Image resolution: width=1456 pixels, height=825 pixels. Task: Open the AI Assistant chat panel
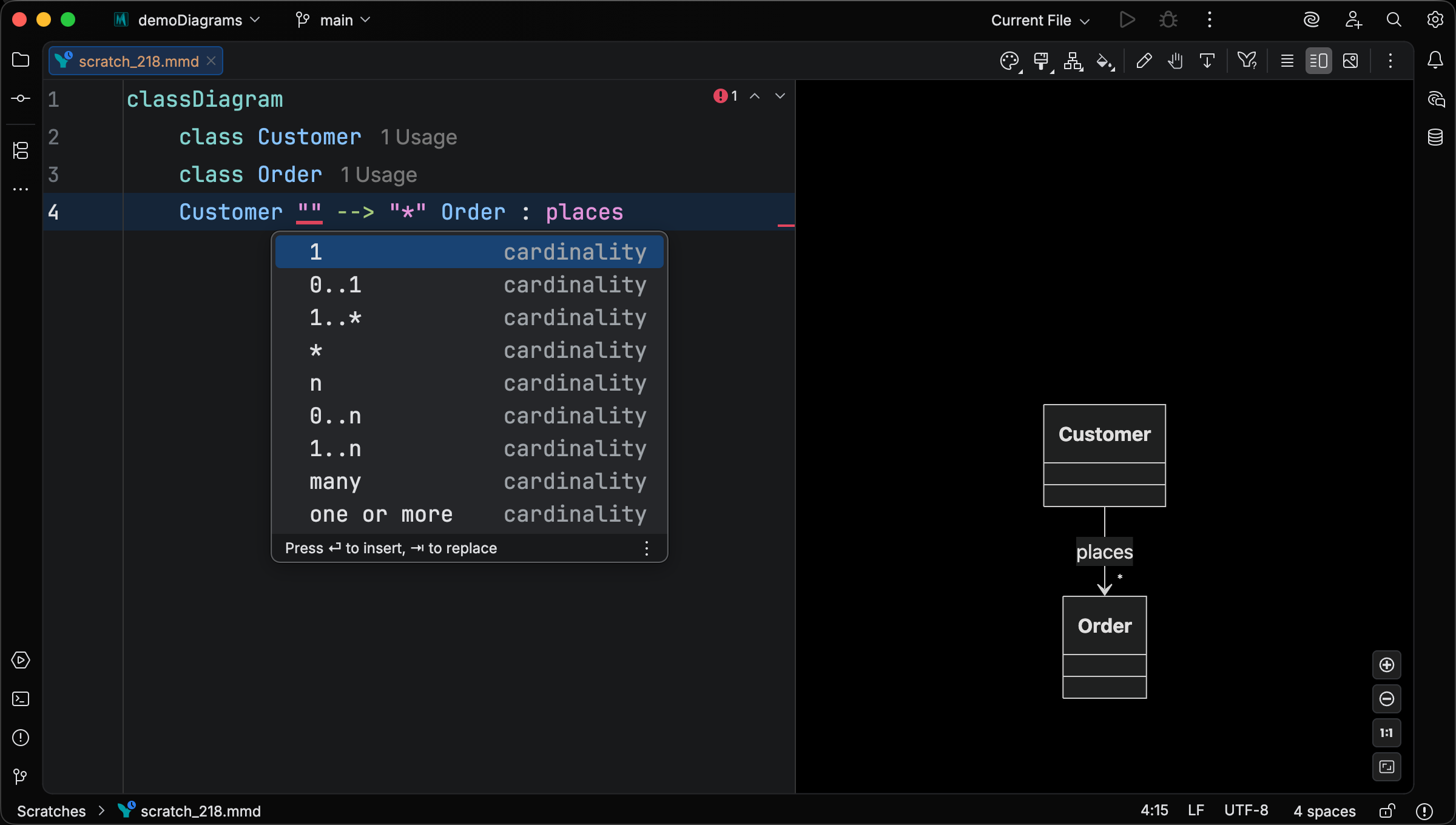1435,99
